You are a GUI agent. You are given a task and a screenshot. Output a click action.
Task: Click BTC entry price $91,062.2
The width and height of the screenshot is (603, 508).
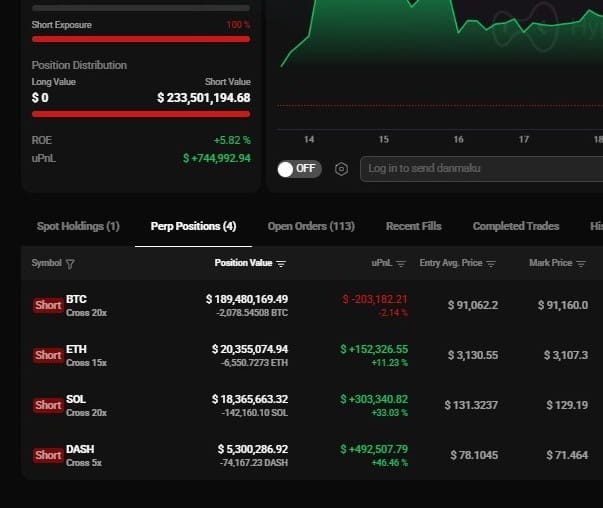(473, 305)
